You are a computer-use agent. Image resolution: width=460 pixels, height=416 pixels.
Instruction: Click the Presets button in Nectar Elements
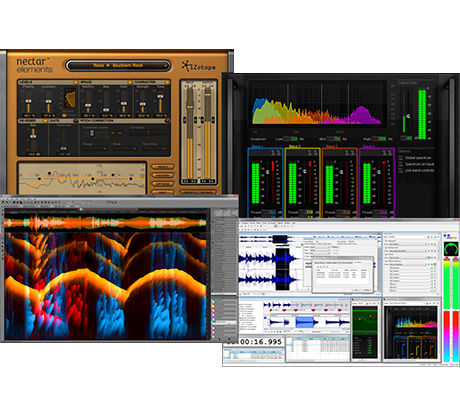(x=189, y=192)
